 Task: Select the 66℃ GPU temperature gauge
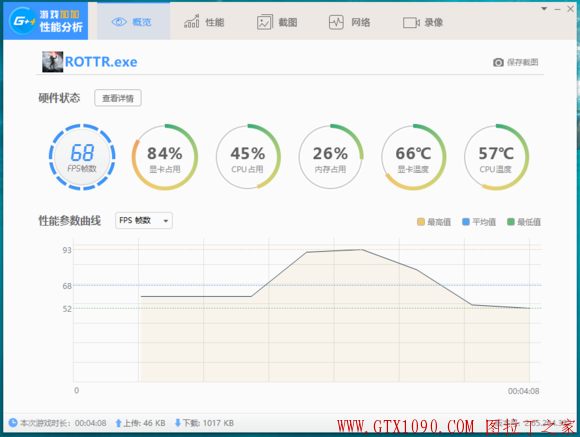coord(413,157)
